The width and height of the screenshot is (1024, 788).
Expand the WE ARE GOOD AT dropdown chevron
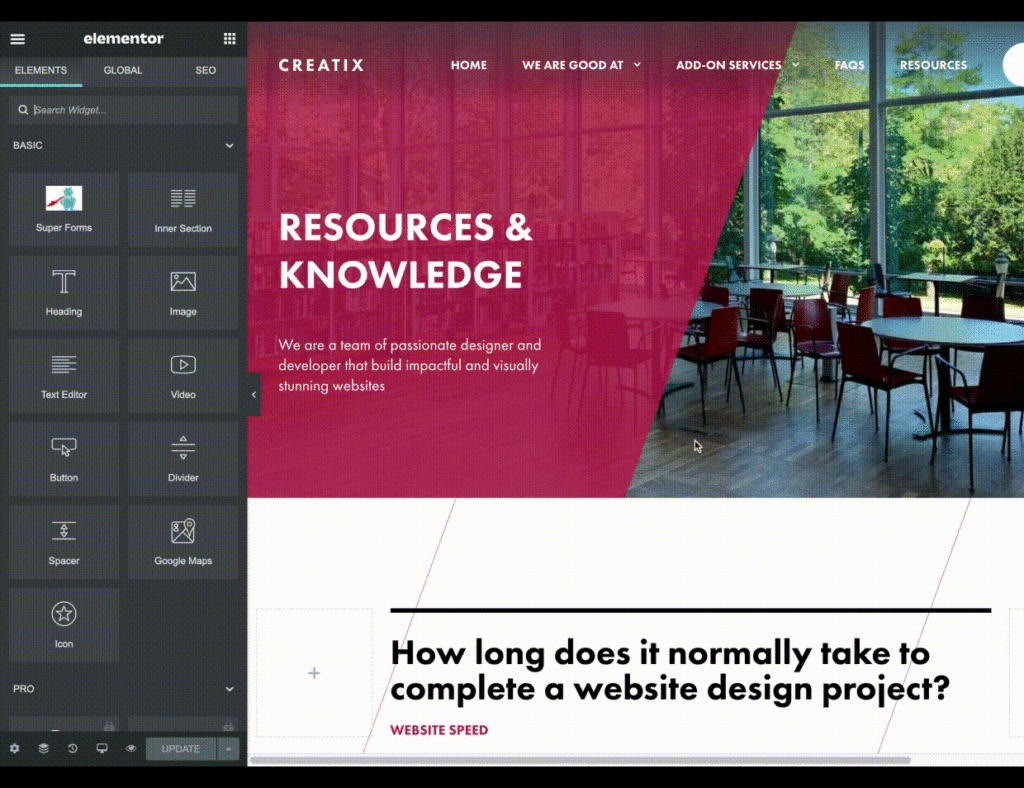637,65
